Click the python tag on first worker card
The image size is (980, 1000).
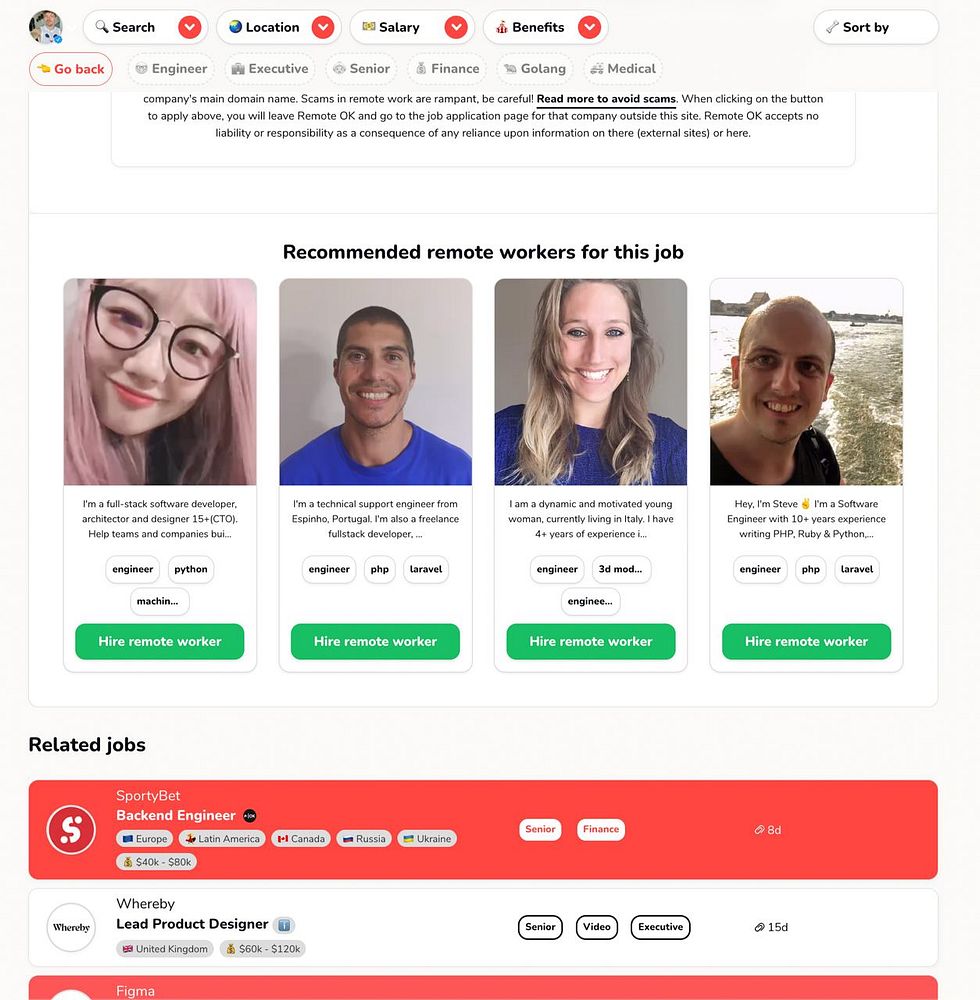pos(191,570)
